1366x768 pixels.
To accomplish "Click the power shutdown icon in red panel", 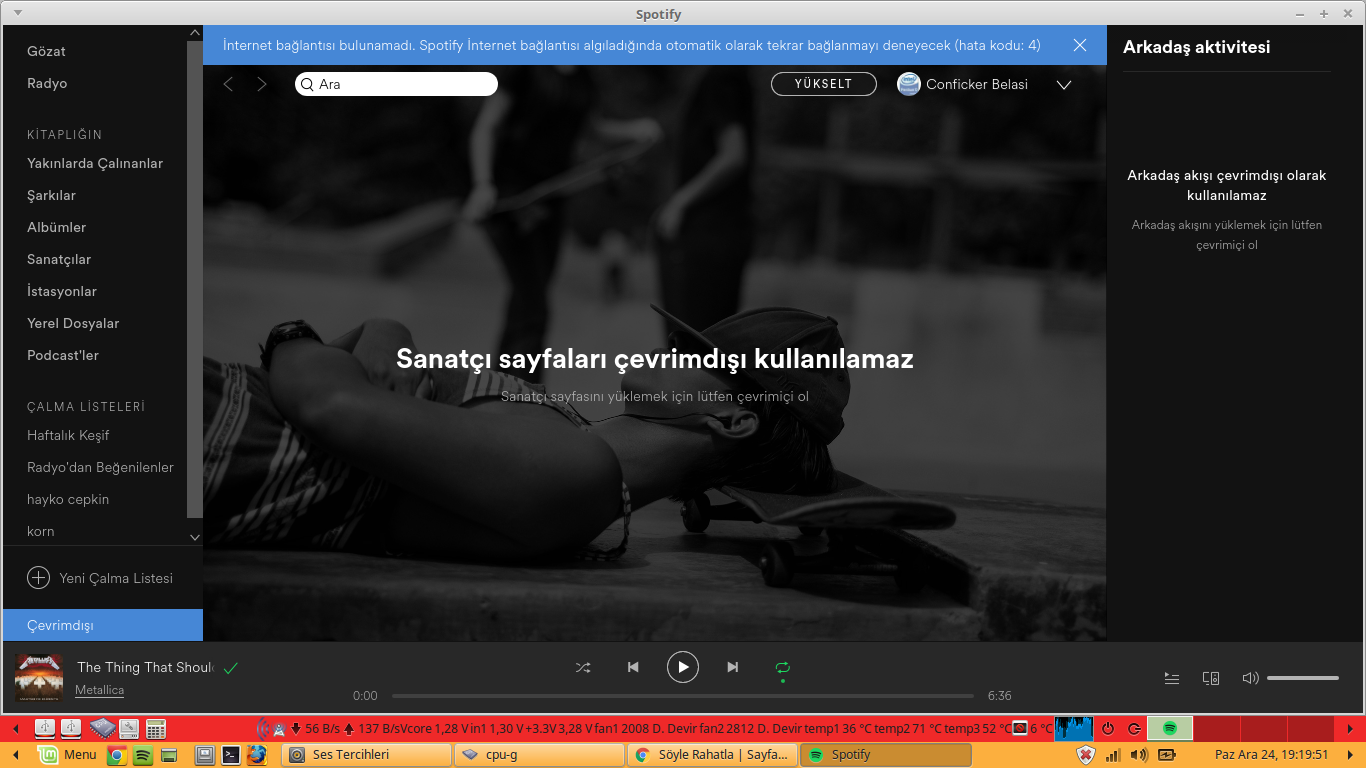I will click(1108, 728).
